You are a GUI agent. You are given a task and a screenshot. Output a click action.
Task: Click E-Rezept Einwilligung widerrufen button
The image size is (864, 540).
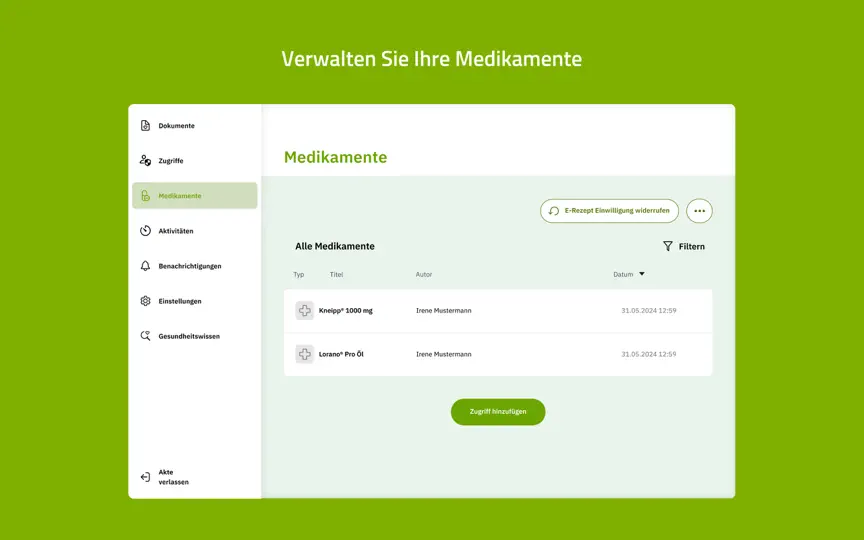coord(609,211)
